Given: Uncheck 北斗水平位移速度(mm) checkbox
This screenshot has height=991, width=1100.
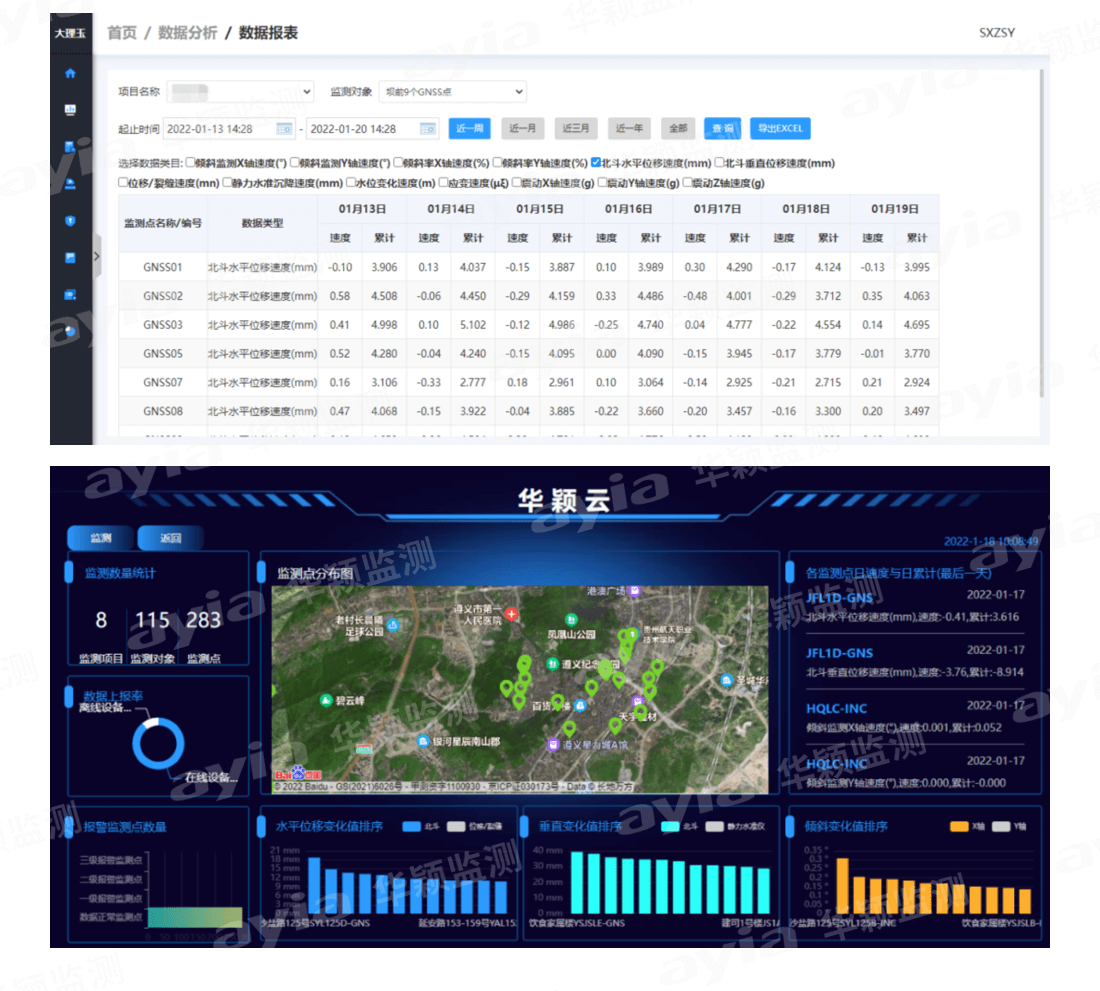Looking at the screenshot, I should tap(596, 163).
